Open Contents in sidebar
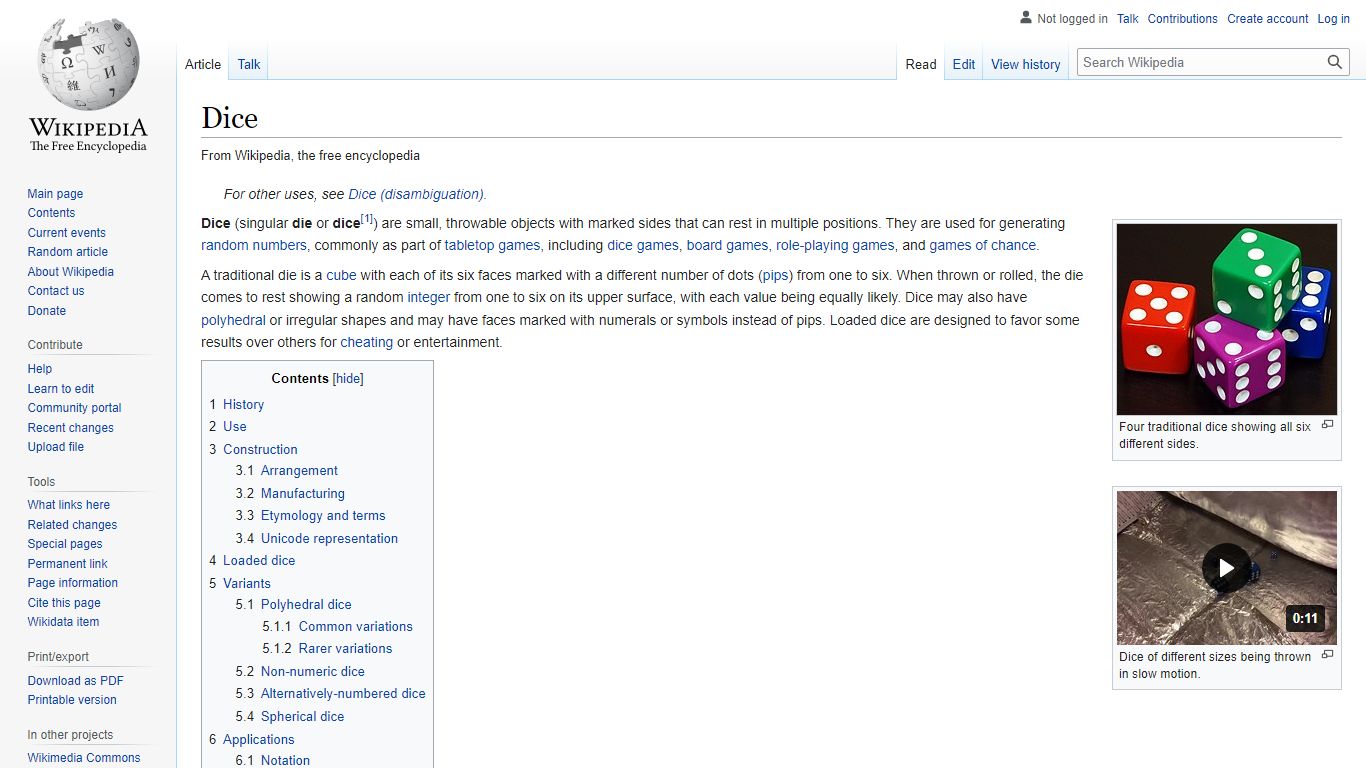 [x=51, y=213]
